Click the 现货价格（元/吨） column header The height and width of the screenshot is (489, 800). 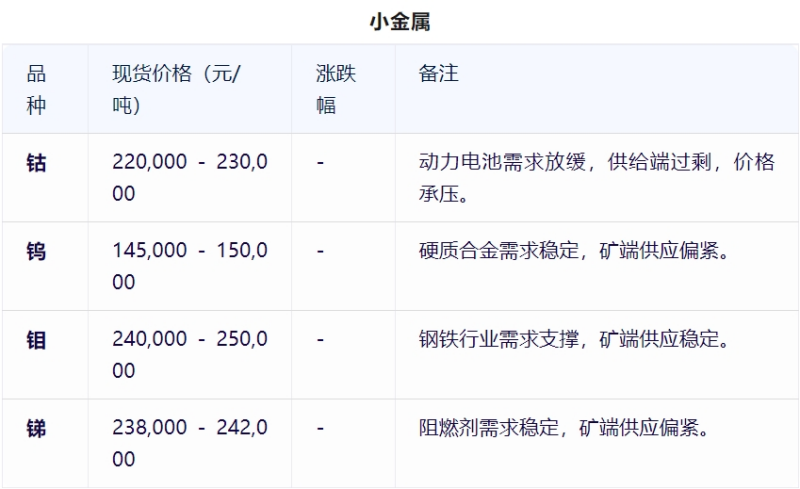click(183, 89)
